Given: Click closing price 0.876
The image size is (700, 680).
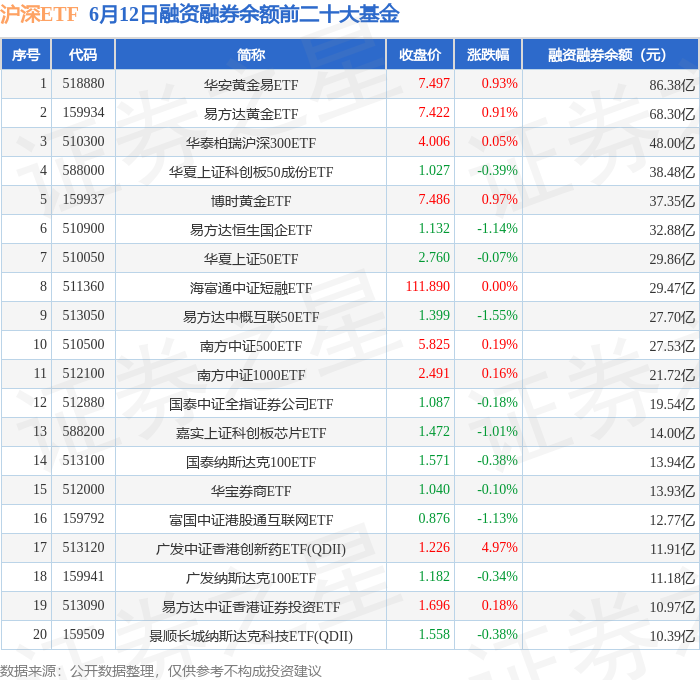Looking at the screenshot, I should 434,519.
